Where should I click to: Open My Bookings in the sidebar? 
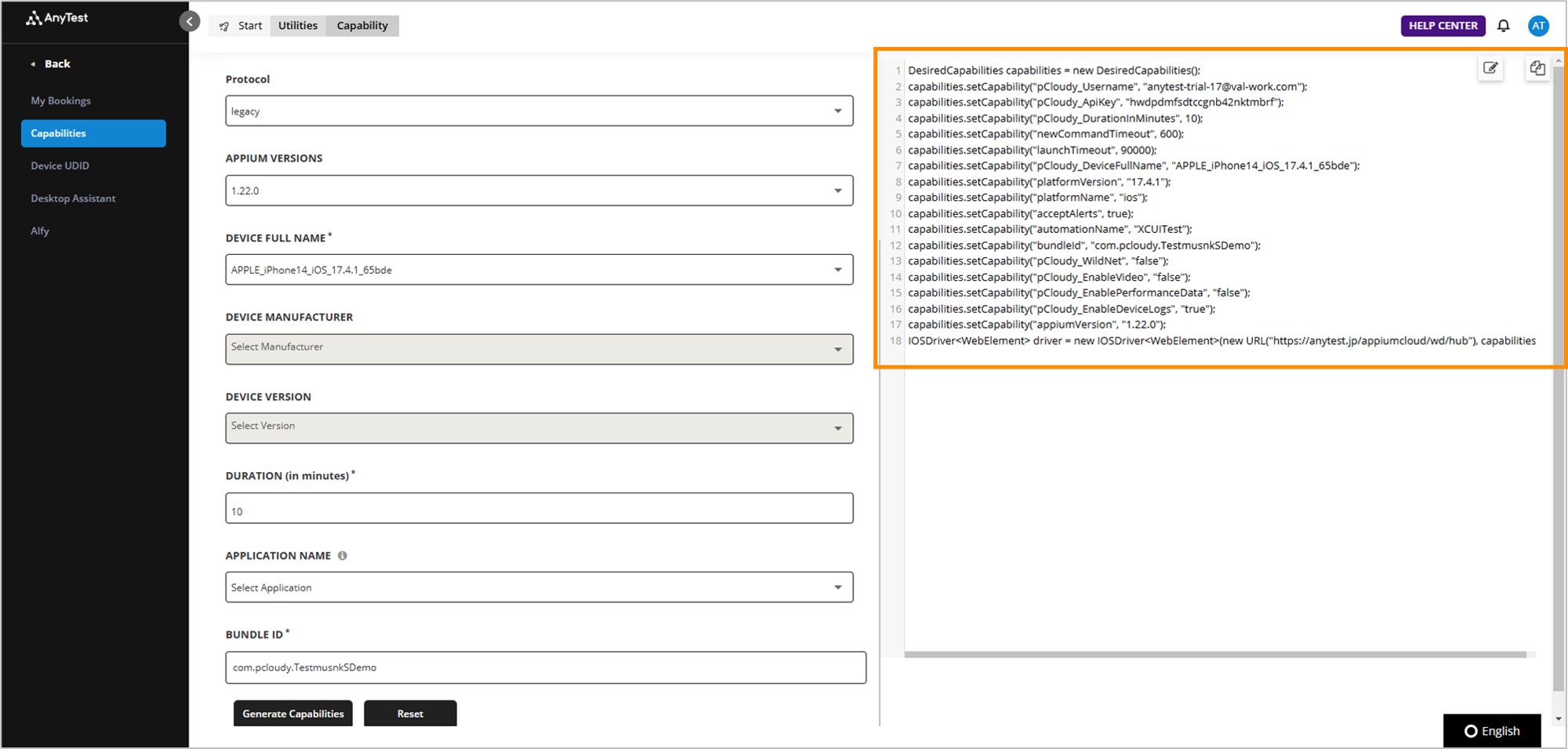60,100
